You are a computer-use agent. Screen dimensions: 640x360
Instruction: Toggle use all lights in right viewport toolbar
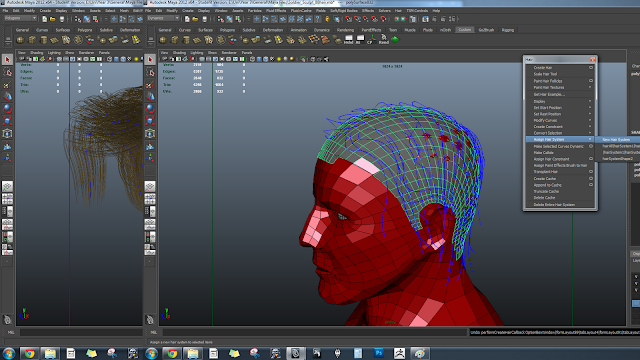tap(279, 59)
